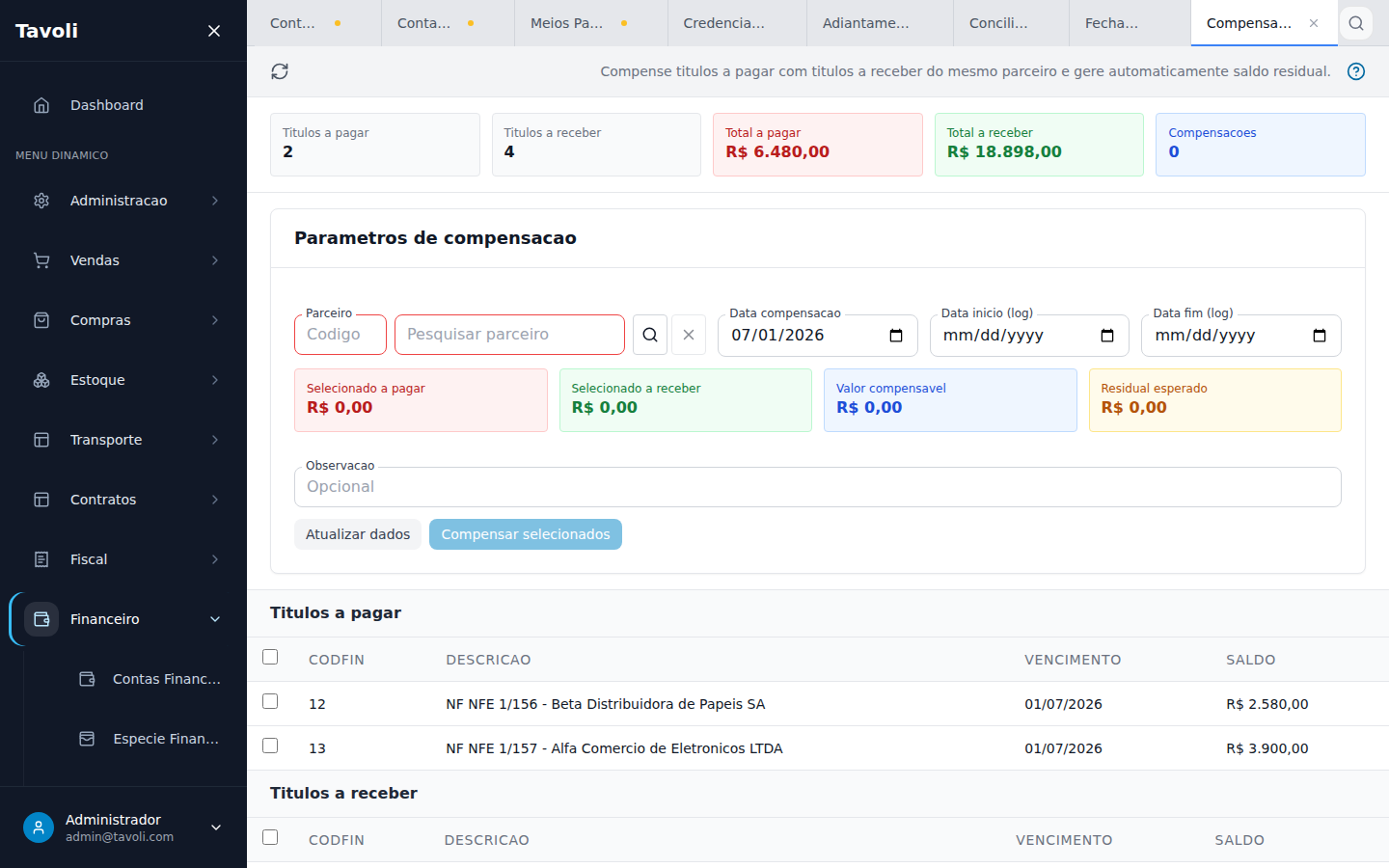Expand the Administracao menu
Screen dimensions: 1389x868
[x=215, y=201]
